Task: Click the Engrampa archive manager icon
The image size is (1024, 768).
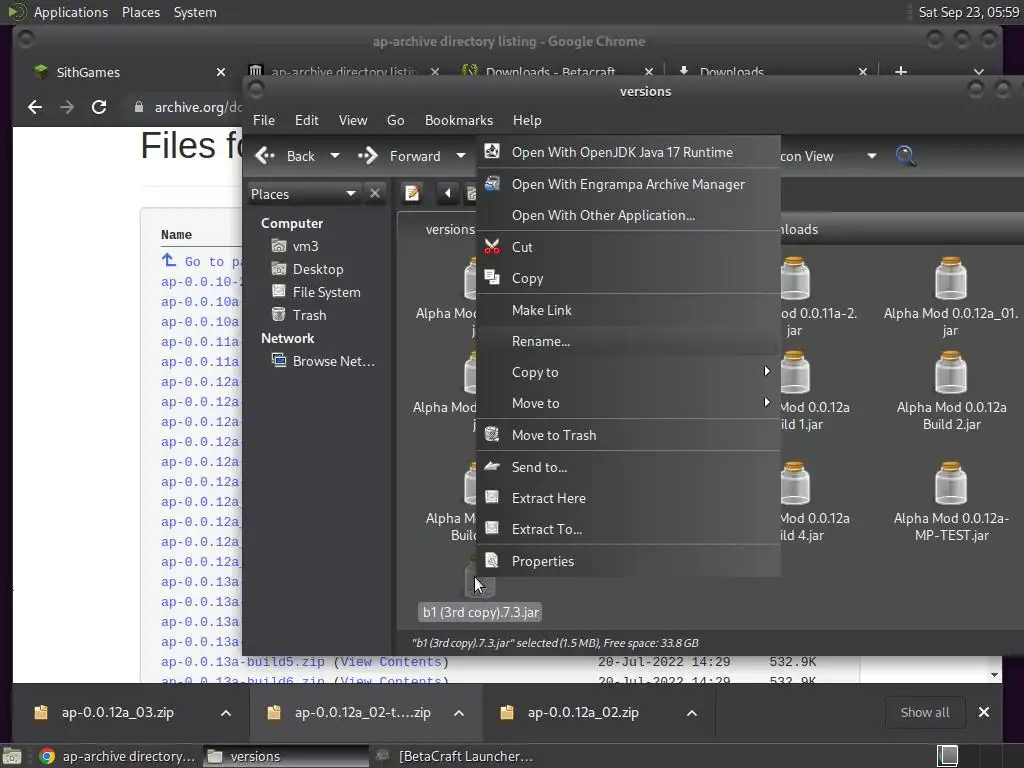Action: coord(492,184)
